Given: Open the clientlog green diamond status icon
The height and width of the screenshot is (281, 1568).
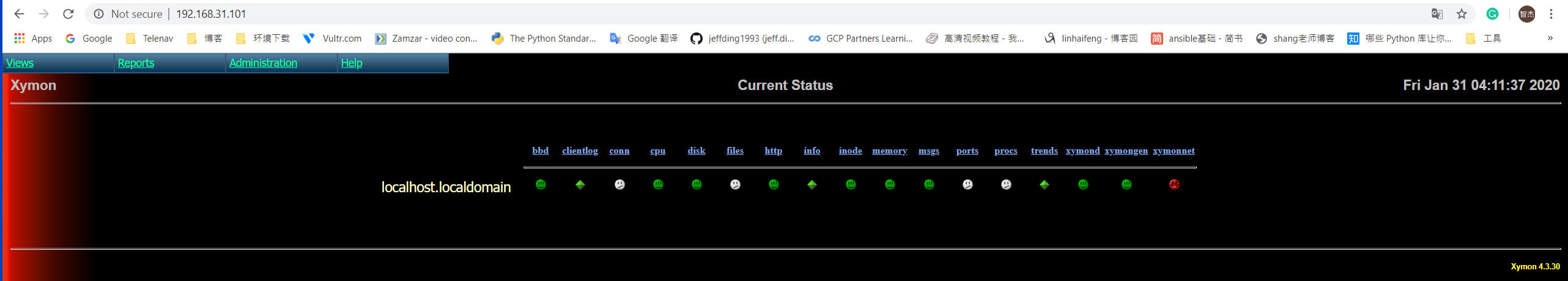Looking at the screenshot, I should [x=580, y=184].
